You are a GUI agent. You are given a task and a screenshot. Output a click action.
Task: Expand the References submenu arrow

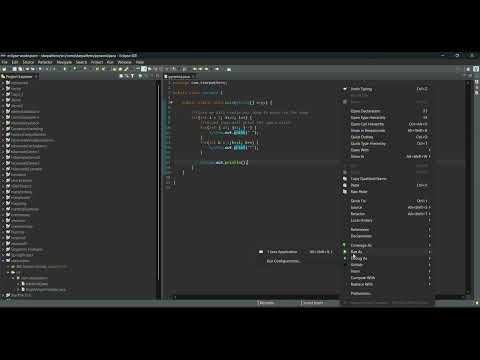429,229
